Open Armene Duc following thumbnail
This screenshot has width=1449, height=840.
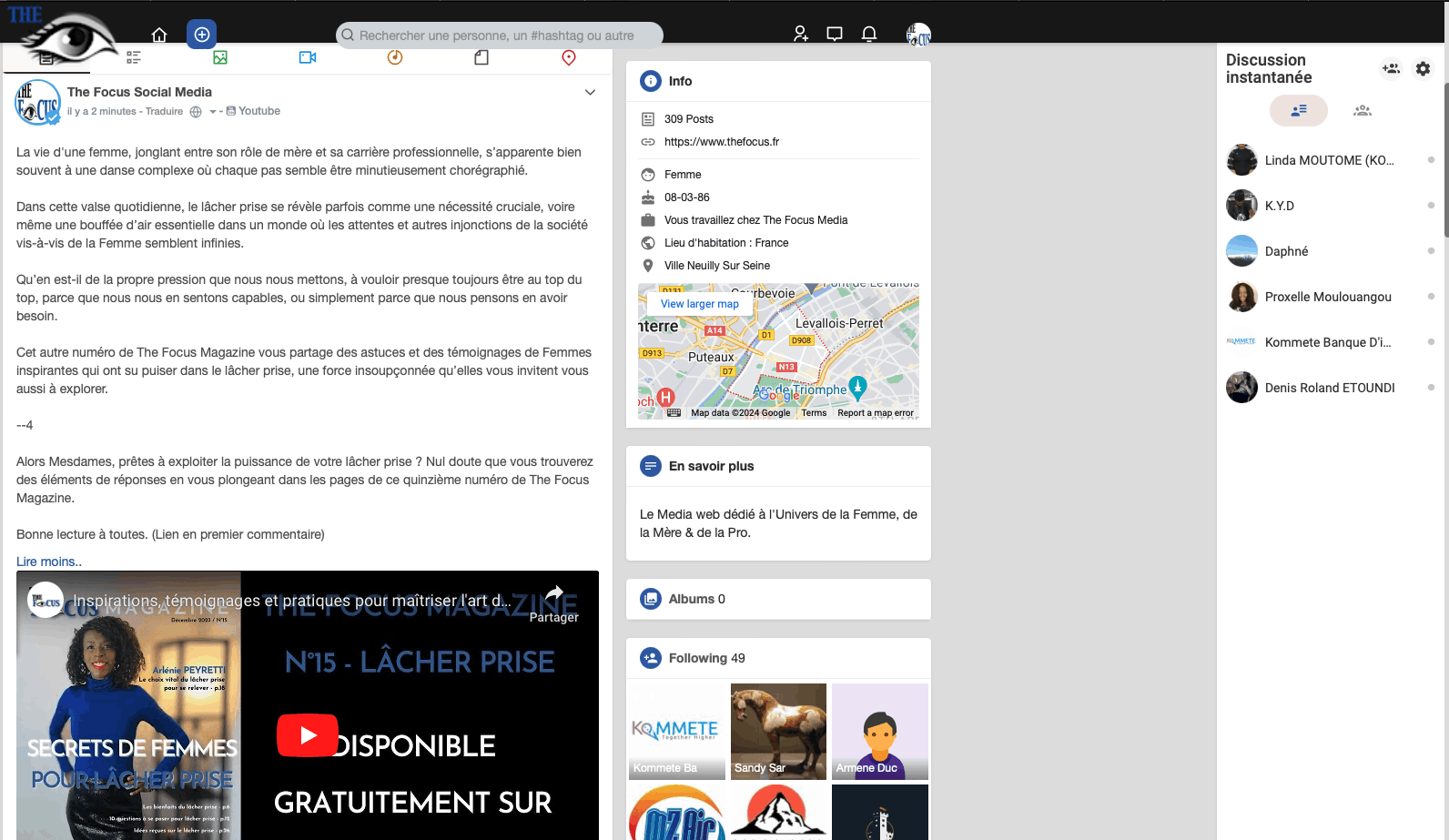pos(880,732)
